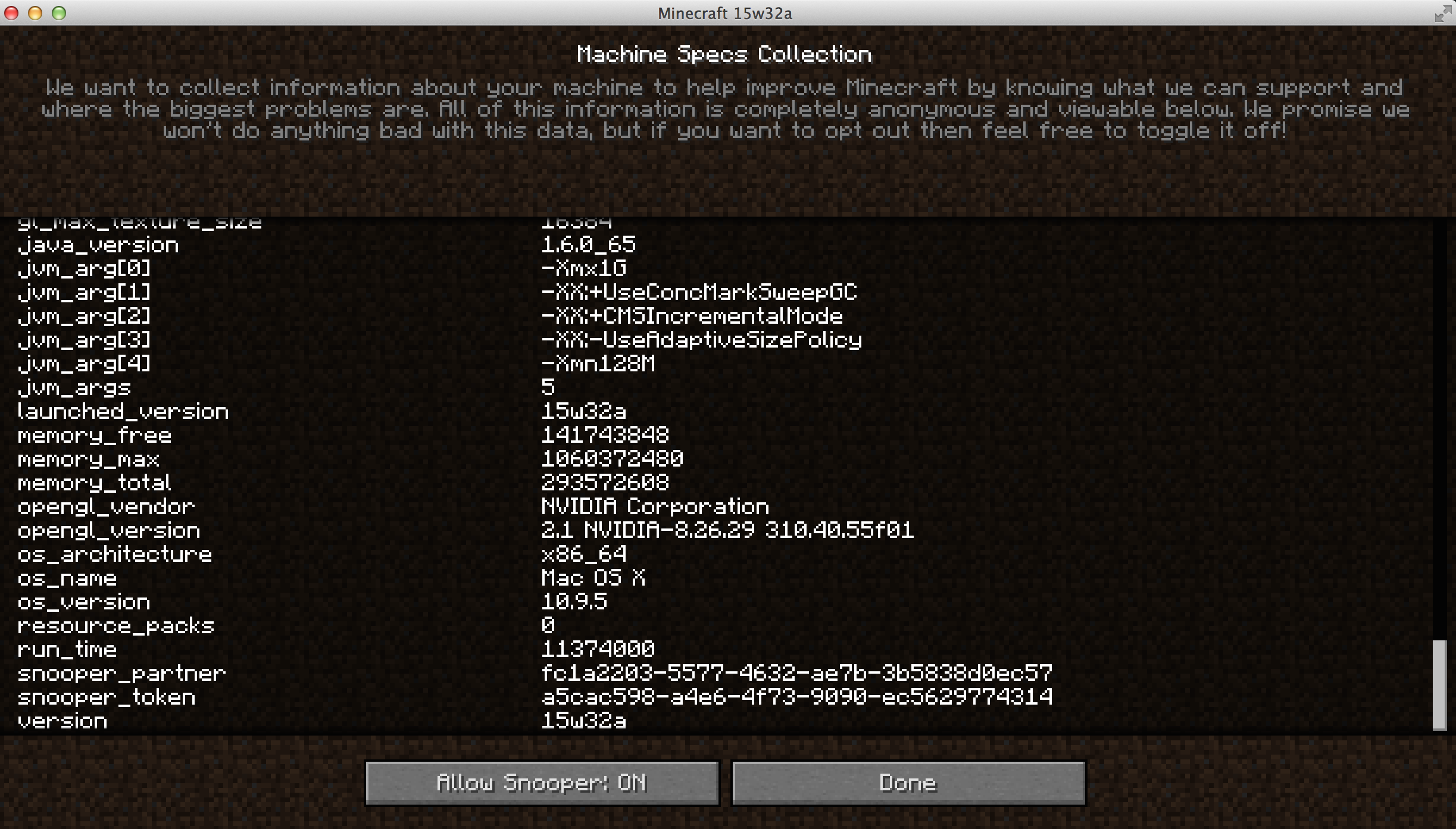1456x829 pixels.
Task: Click the snooper list scrollbar thumb
Action: (1439, 684)
